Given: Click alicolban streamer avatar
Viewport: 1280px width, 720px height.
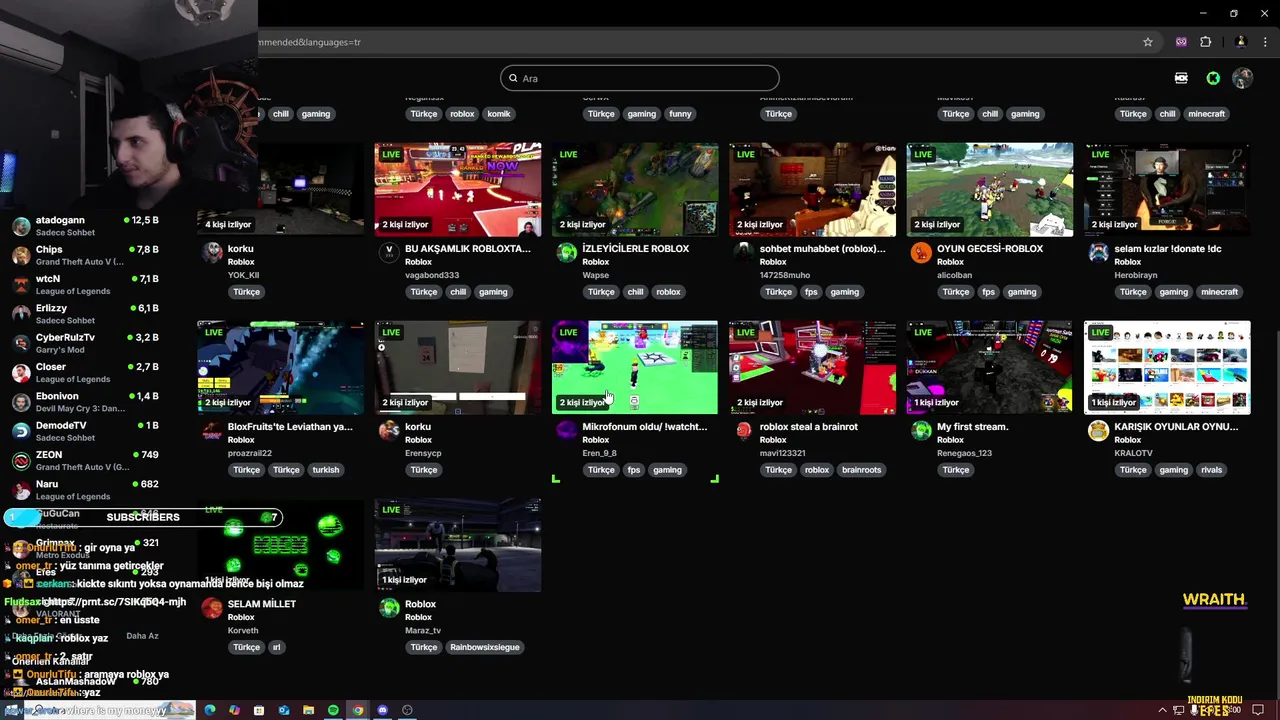Looking at the screenshot, I should click(921, 253).
